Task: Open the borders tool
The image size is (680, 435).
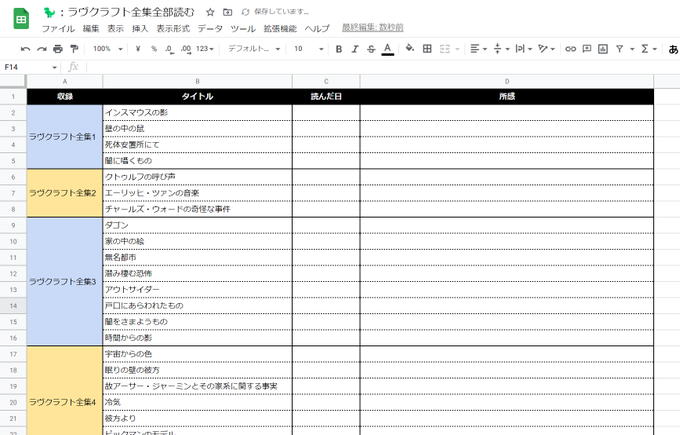Action: point(427,49)
